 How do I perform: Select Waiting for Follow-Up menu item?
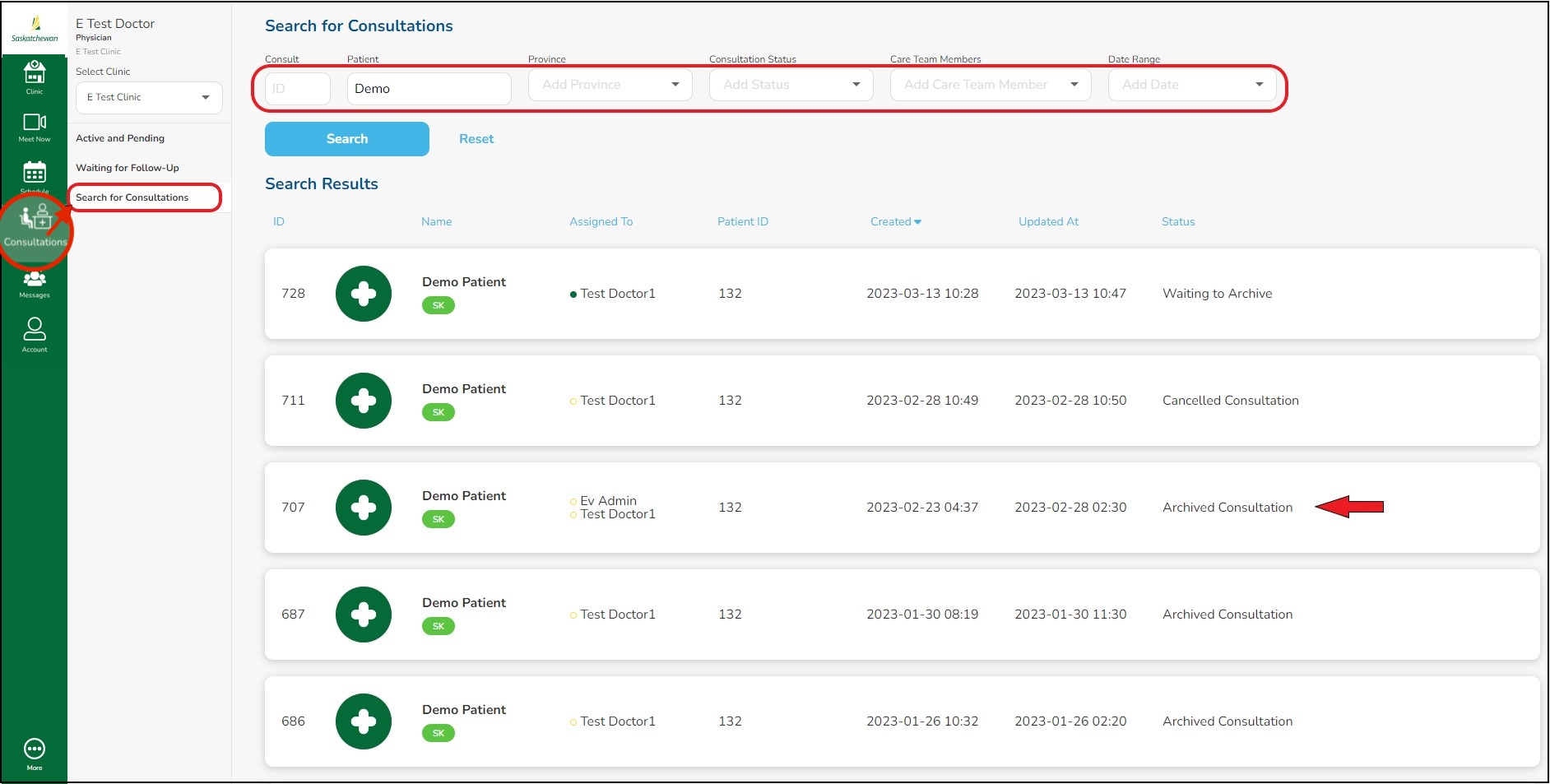tap(128, 168)
